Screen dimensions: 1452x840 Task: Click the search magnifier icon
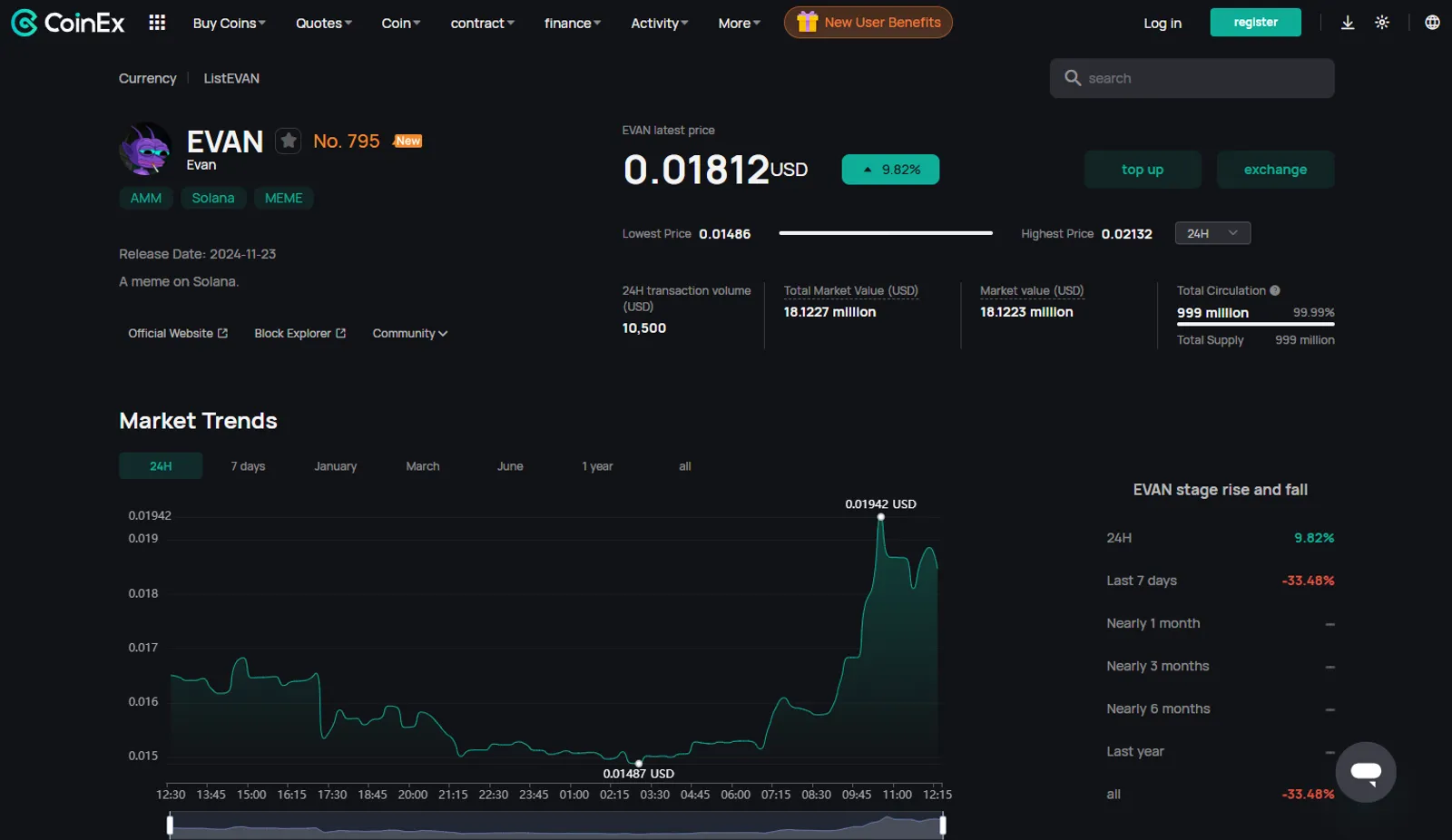1073,78
